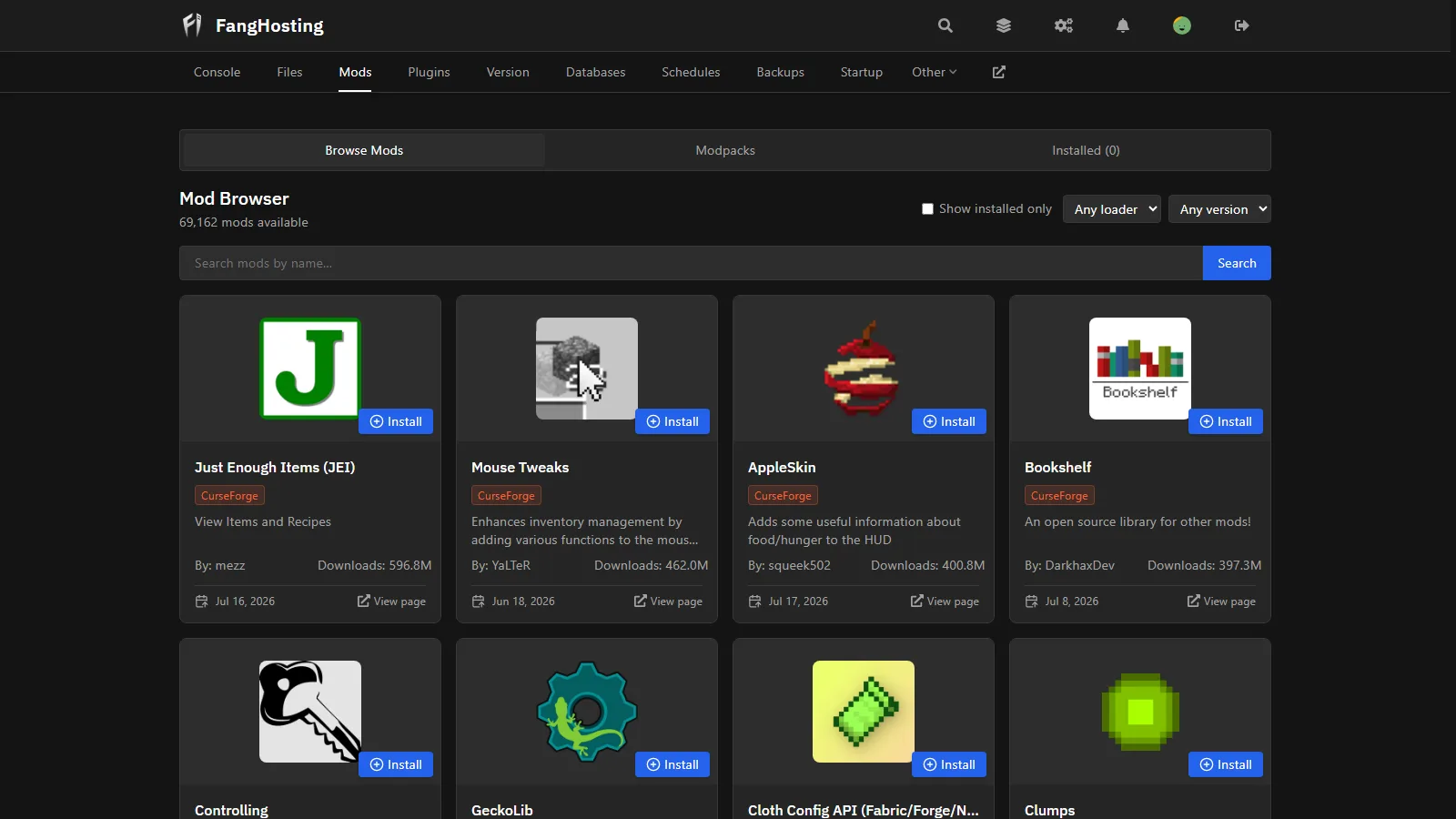Open the green user avatar
1456x819 pixels.
pyautogui.click(x=1182, y=25)
